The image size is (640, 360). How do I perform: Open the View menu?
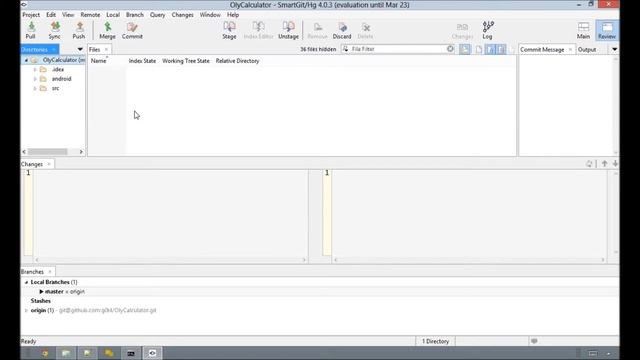tap(68, 15)
